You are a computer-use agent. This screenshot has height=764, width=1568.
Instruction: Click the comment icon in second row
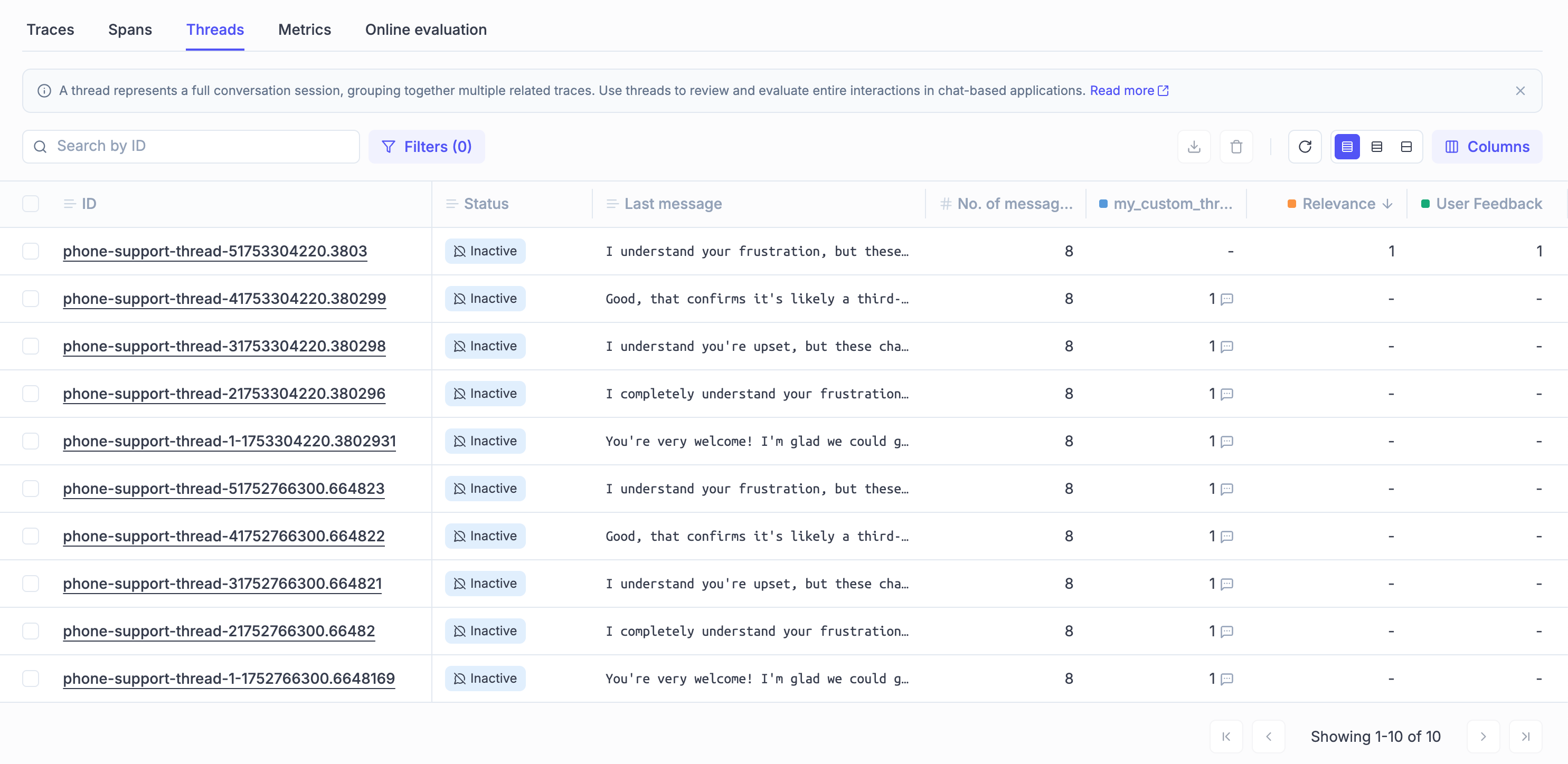point(1227,299)
